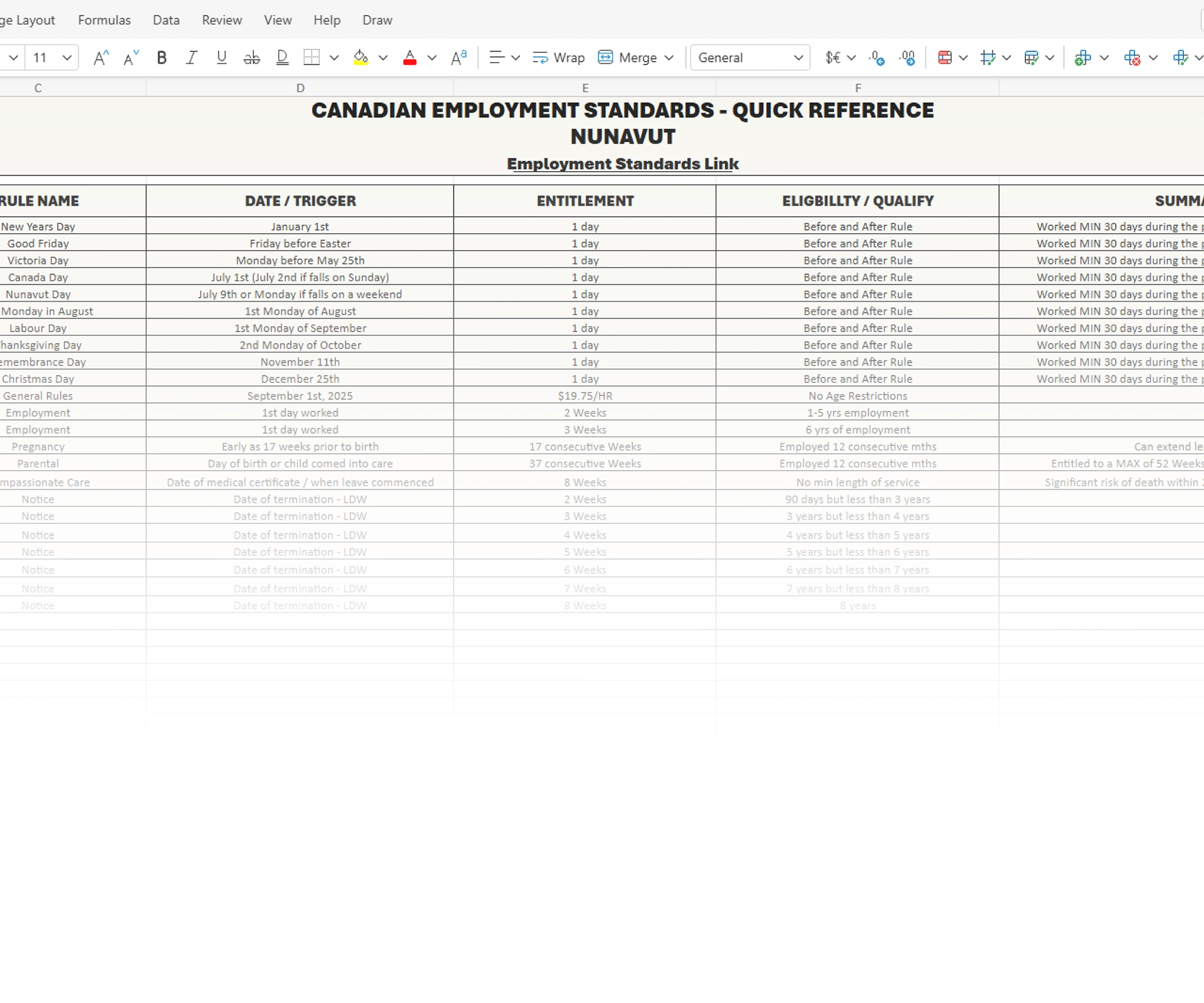Switch to the View tab
Viewport: 1204px width, 1003px height.
point(278,20)
